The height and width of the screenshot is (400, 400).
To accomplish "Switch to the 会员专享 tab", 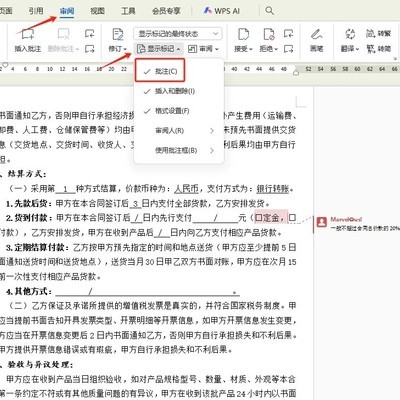I will (x=166, y=11).
